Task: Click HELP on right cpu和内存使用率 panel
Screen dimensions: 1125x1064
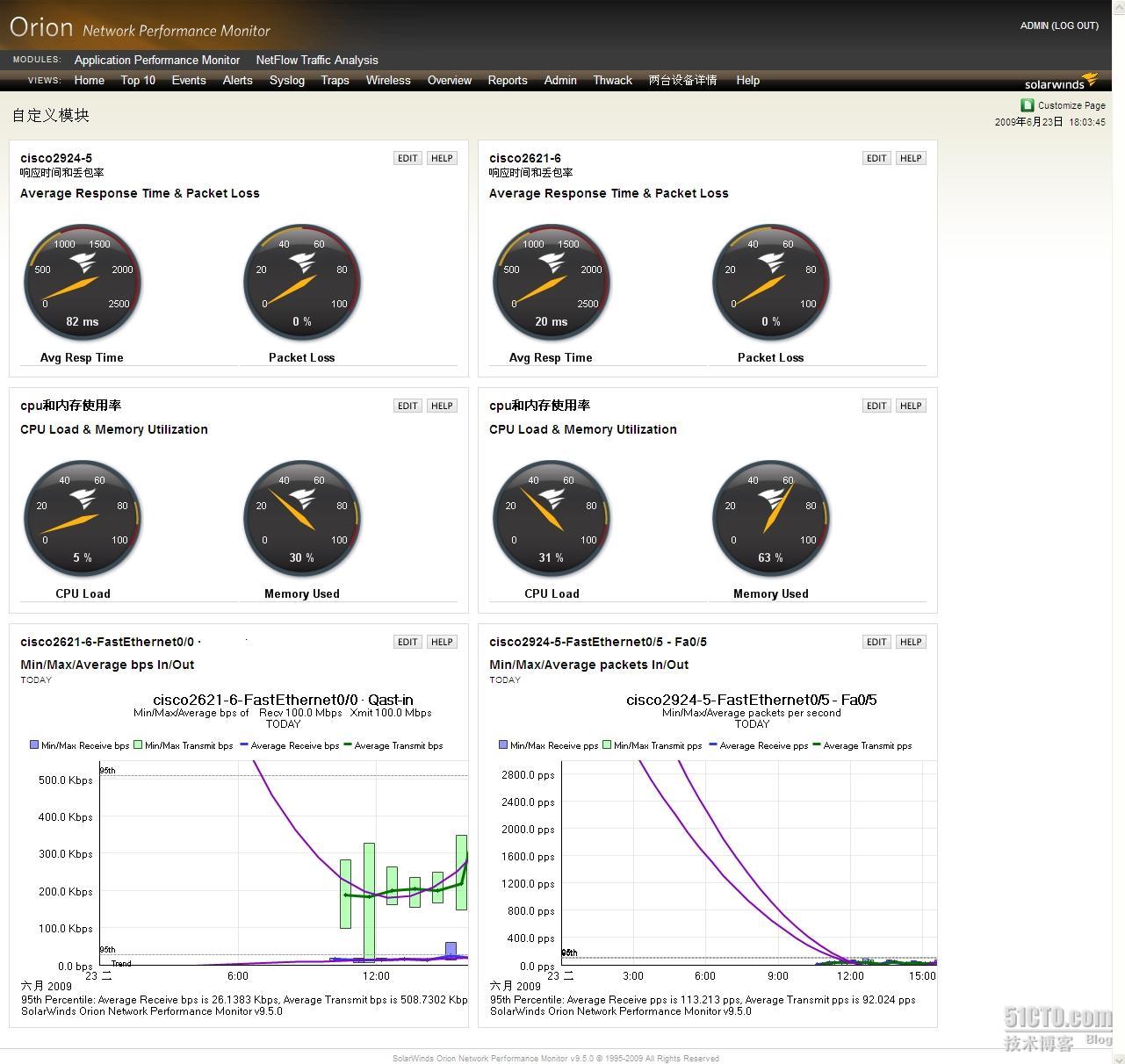Action: [911, 406]
